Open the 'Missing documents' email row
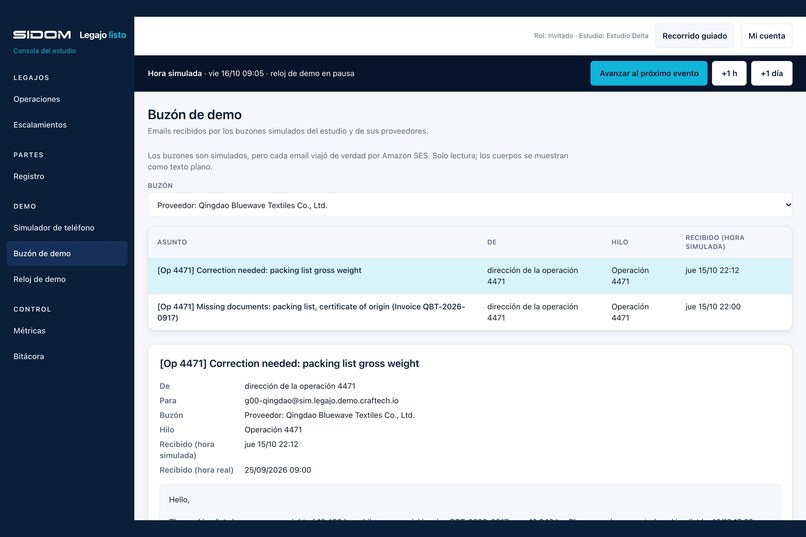This screenshot has width=806, height=537. (470, 312)
